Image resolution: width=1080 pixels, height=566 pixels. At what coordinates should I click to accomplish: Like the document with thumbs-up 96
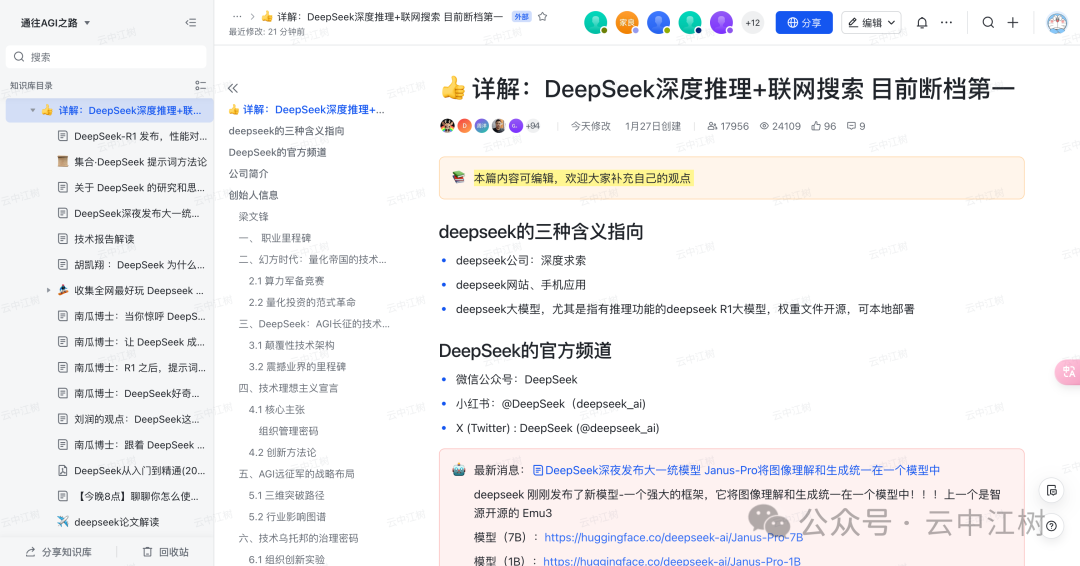pyautogui.click(x=823, y=126)
